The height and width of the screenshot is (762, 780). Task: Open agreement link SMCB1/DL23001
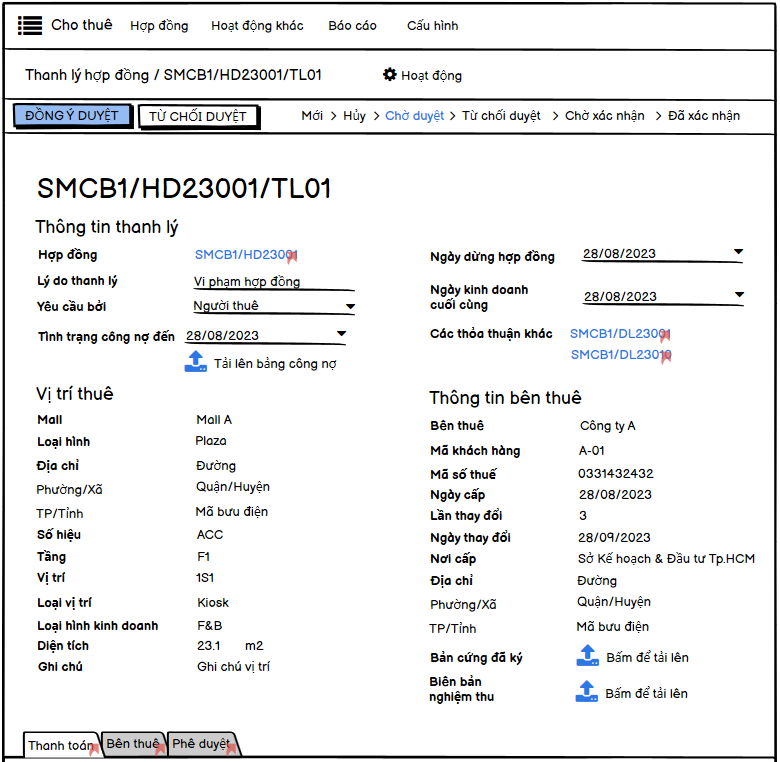(620, 334)
